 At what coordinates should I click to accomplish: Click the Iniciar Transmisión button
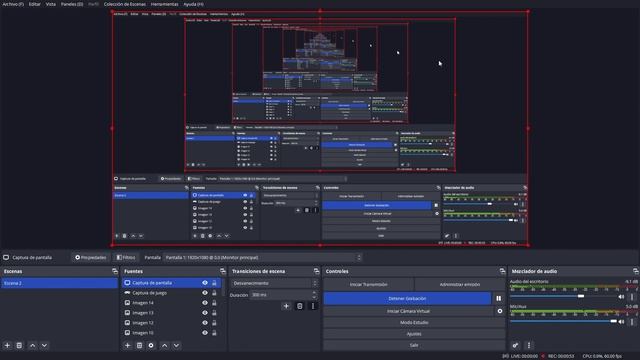point(369,284)
